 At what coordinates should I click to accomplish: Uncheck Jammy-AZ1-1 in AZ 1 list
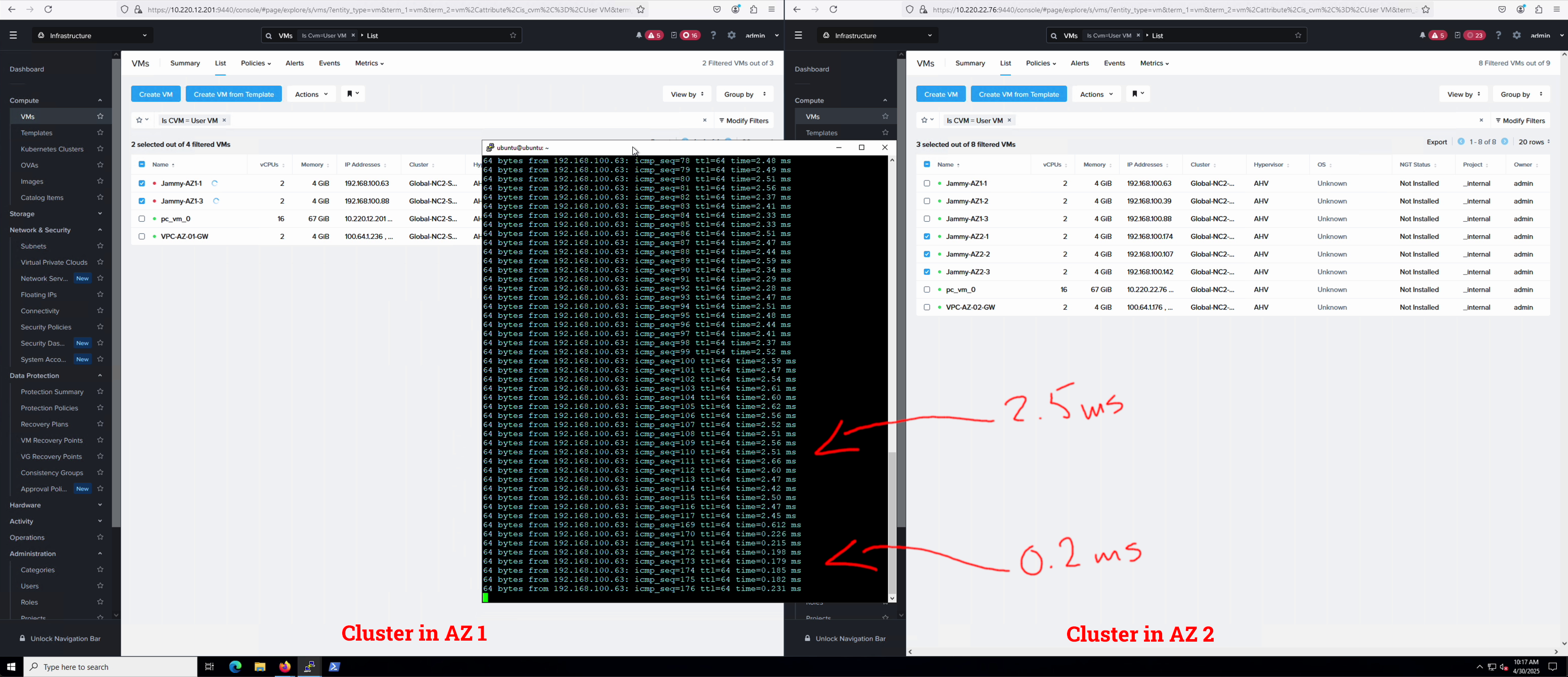(142, 183)
